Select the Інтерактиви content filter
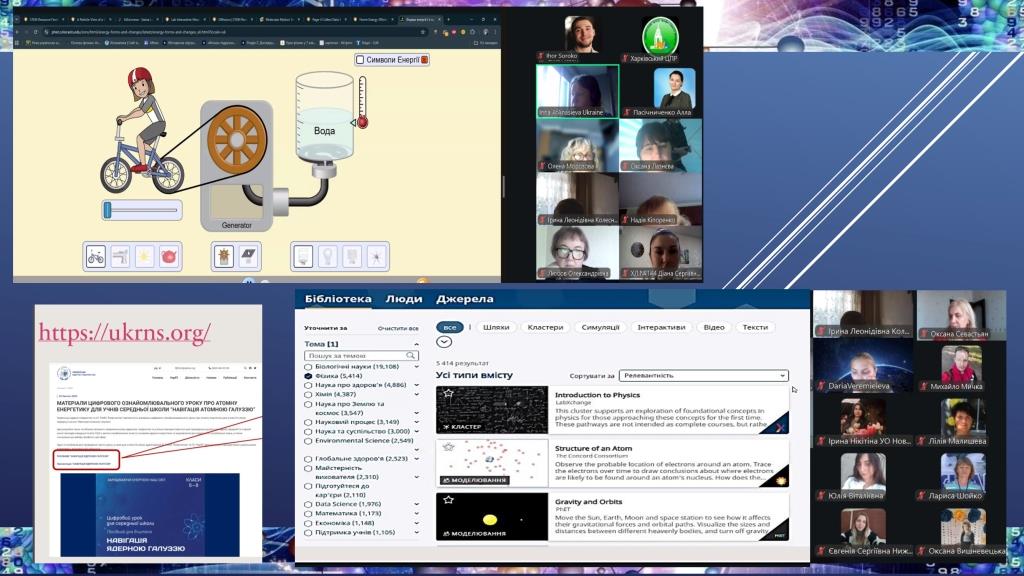The width and height of the screenshot is (1024, 576). click(662, 327)
